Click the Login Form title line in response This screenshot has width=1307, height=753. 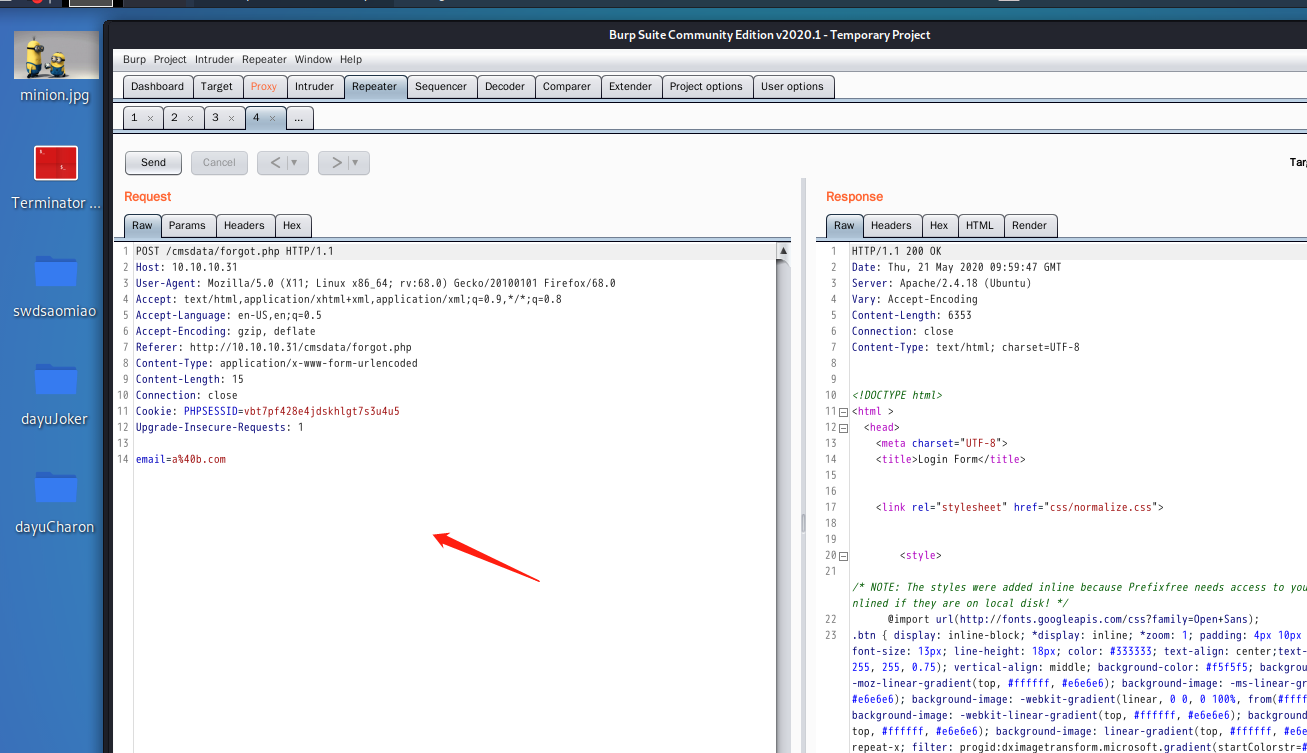tap(950, 459)
